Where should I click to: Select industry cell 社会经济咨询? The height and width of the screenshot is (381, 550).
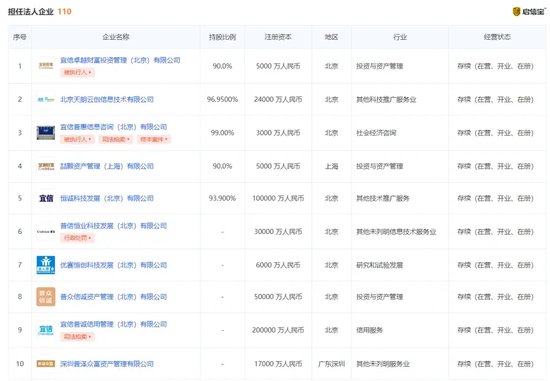pos(376,133)
